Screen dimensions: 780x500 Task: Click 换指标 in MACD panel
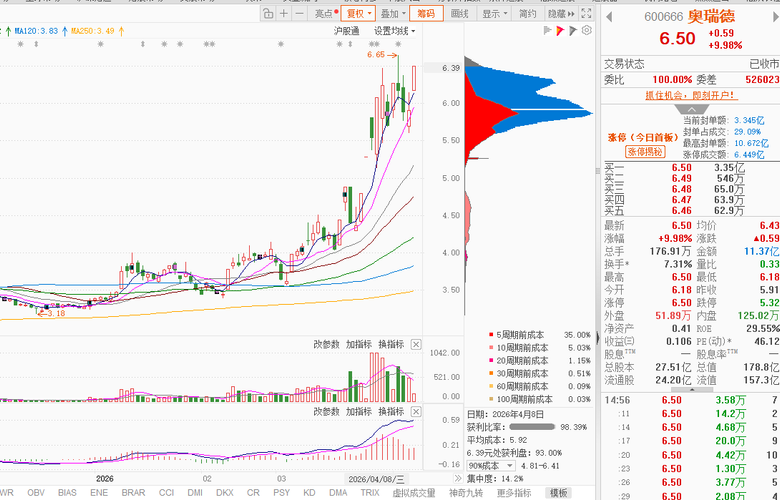click(391, 411)
